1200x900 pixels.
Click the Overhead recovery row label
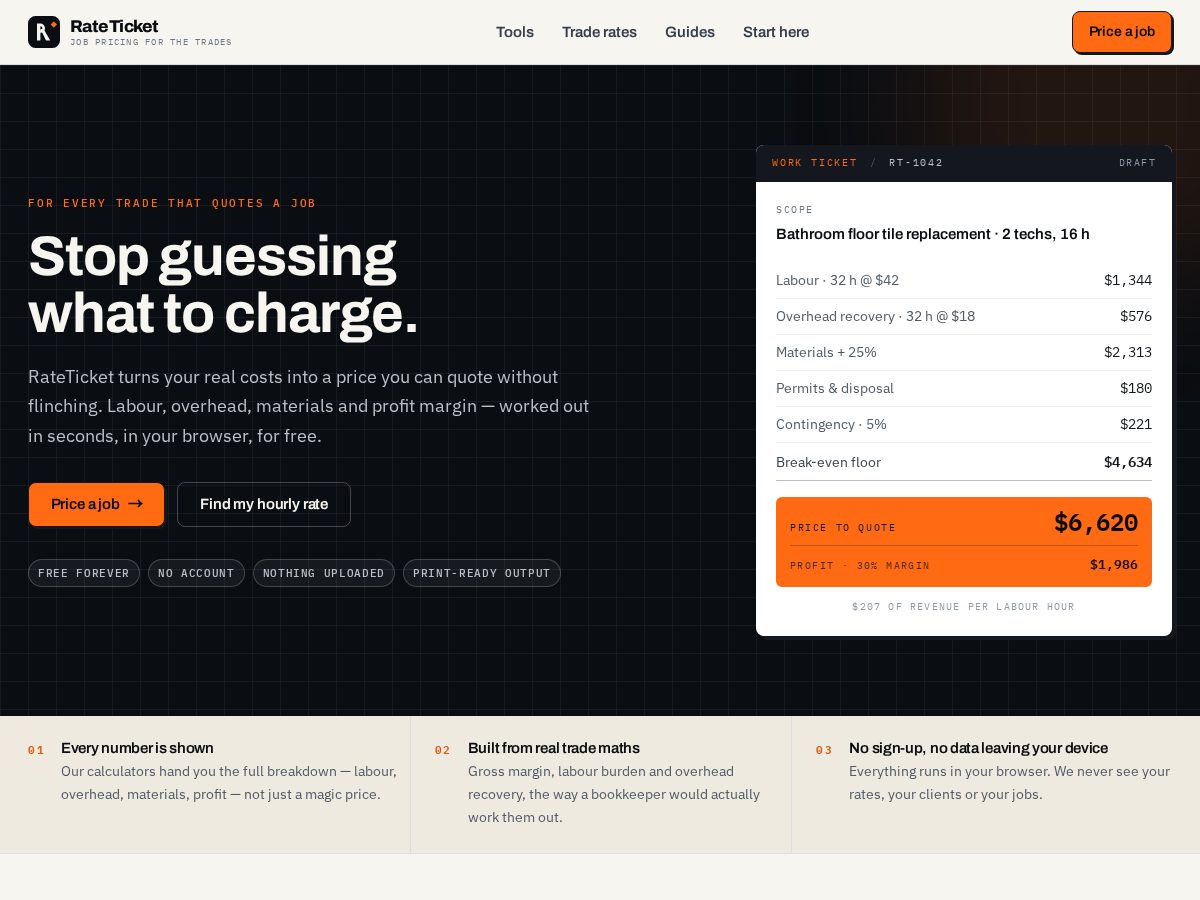[875, 316]
